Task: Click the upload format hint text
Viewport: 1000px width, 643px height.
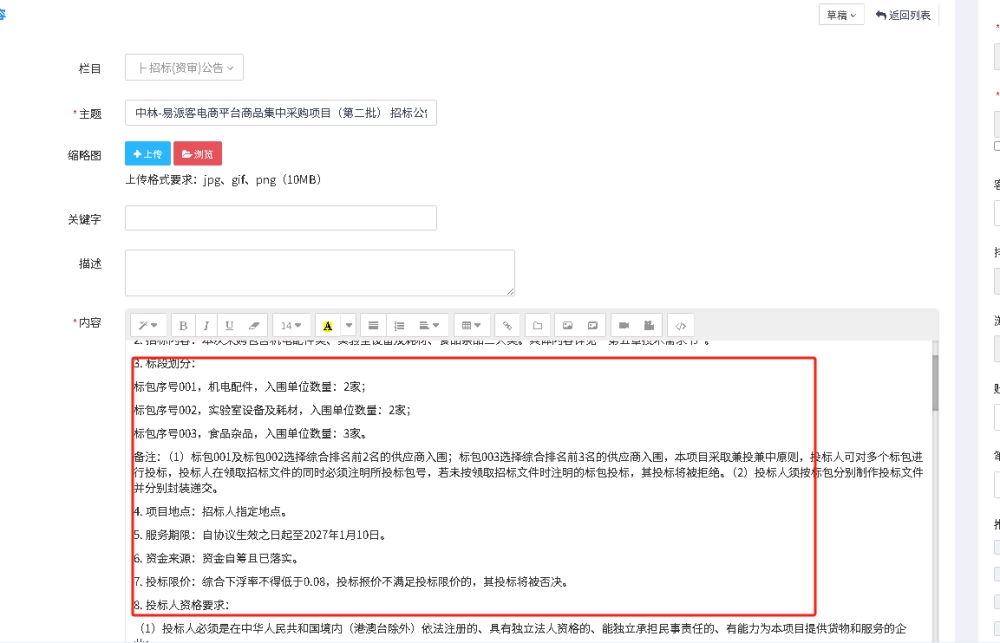Action: (223, 180)
